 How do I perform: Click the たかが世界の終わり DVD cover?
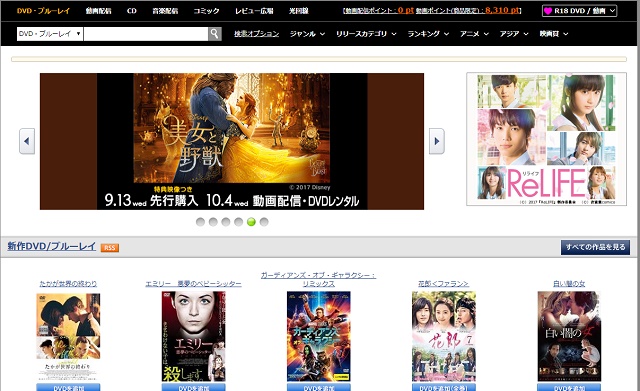(68, 337)
